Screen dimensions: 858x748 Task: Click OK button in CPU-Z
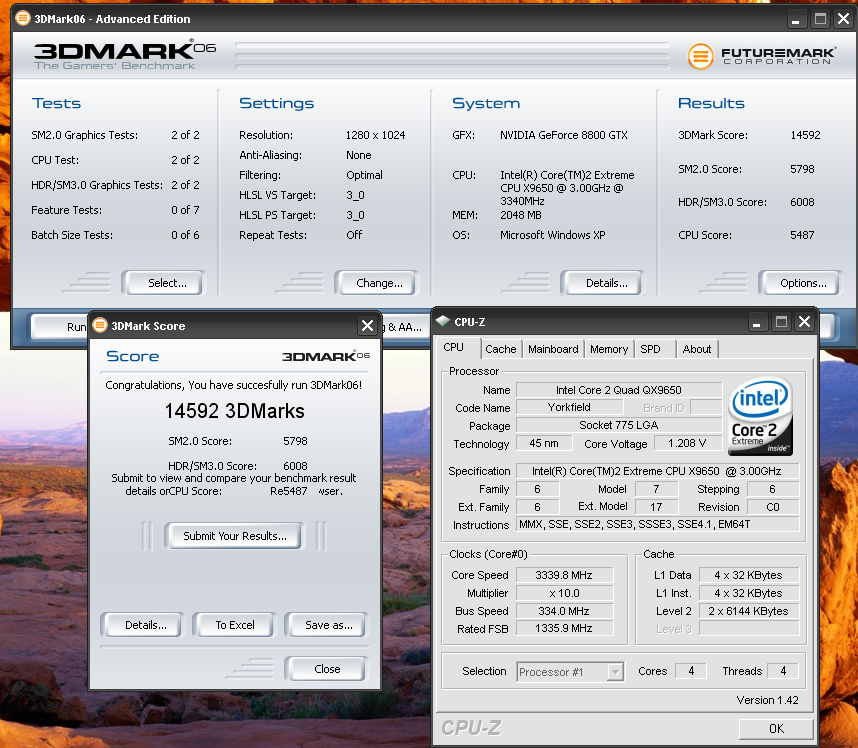click(776, 728)
